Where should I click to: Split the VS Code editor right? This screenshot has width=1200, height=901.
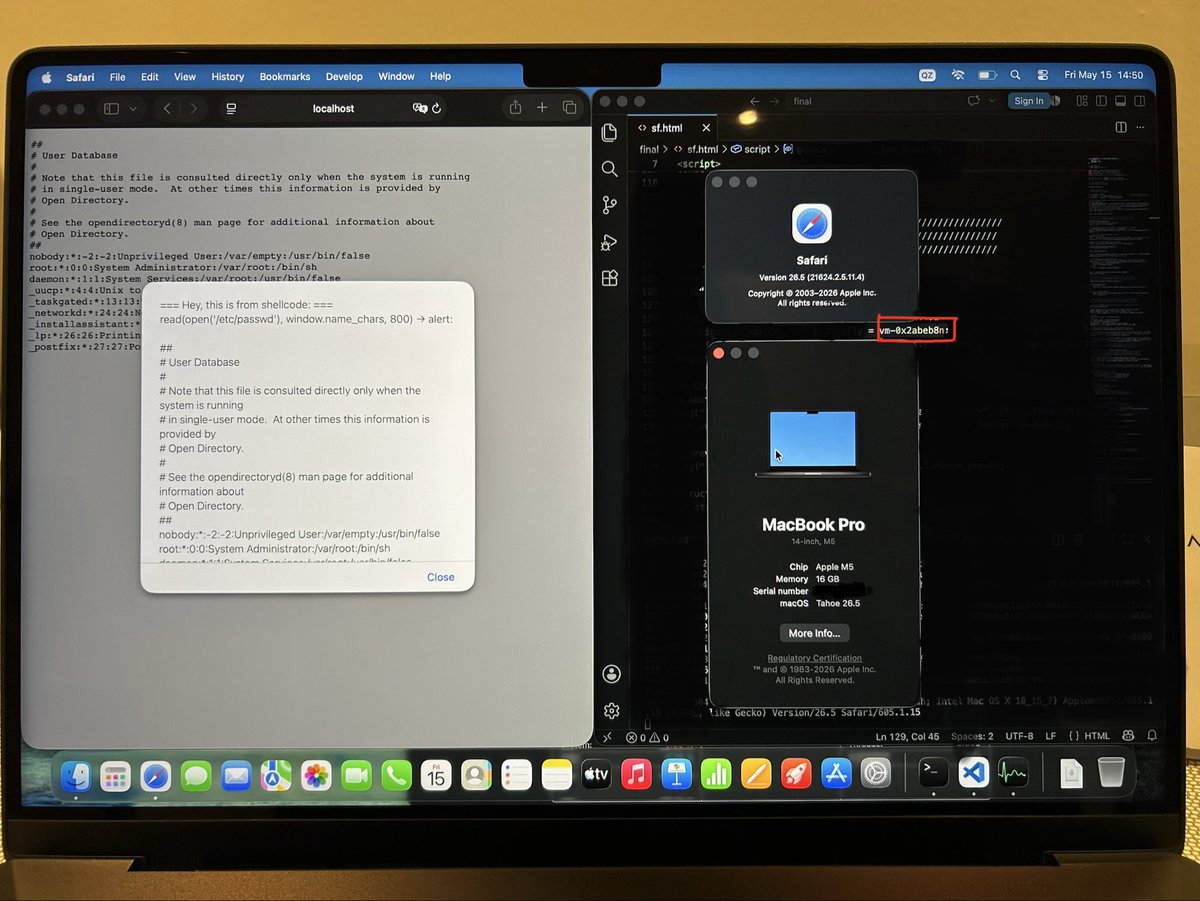point(1121,128)
